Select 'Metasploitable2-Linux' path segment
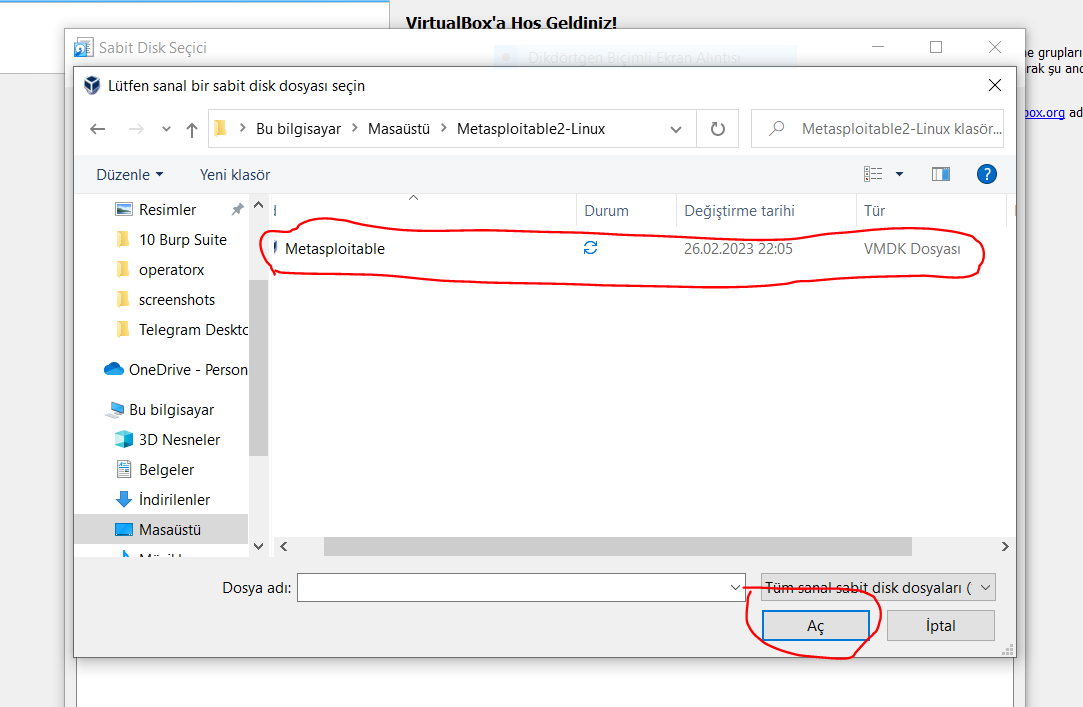The image size is (1083, 707). click(x=530, y=128)
